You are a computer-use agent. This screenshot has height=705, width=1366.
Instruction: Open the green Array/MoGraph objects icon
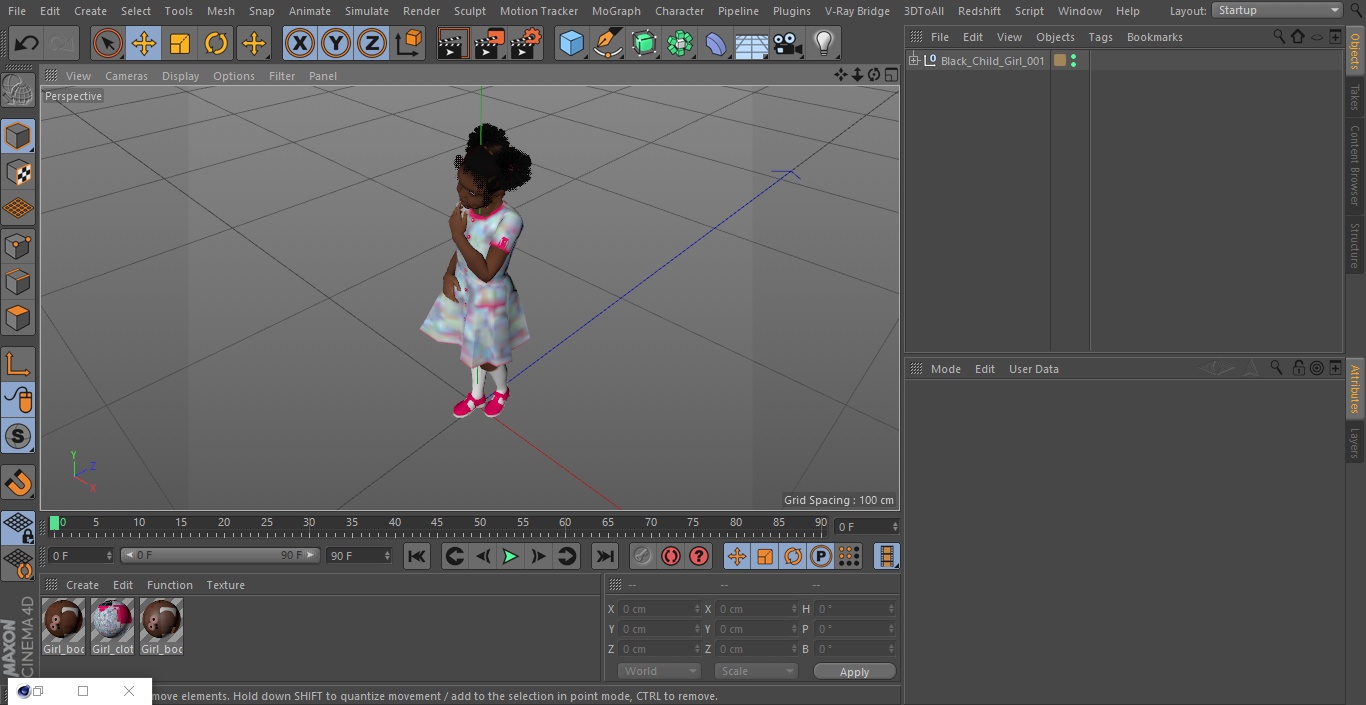(x=680, y=43)
